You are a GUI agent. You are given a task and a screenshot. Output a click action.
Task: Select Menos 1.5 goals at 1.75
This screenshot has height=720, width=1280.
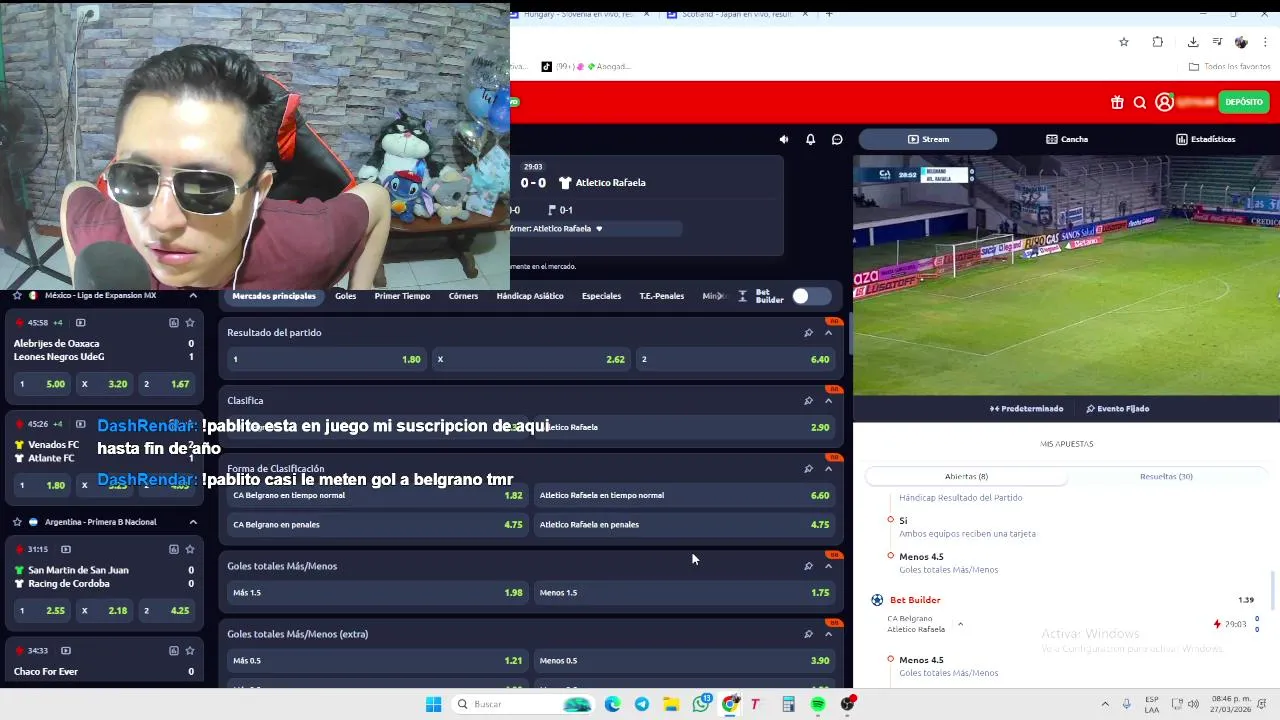(x=684, y=593)
